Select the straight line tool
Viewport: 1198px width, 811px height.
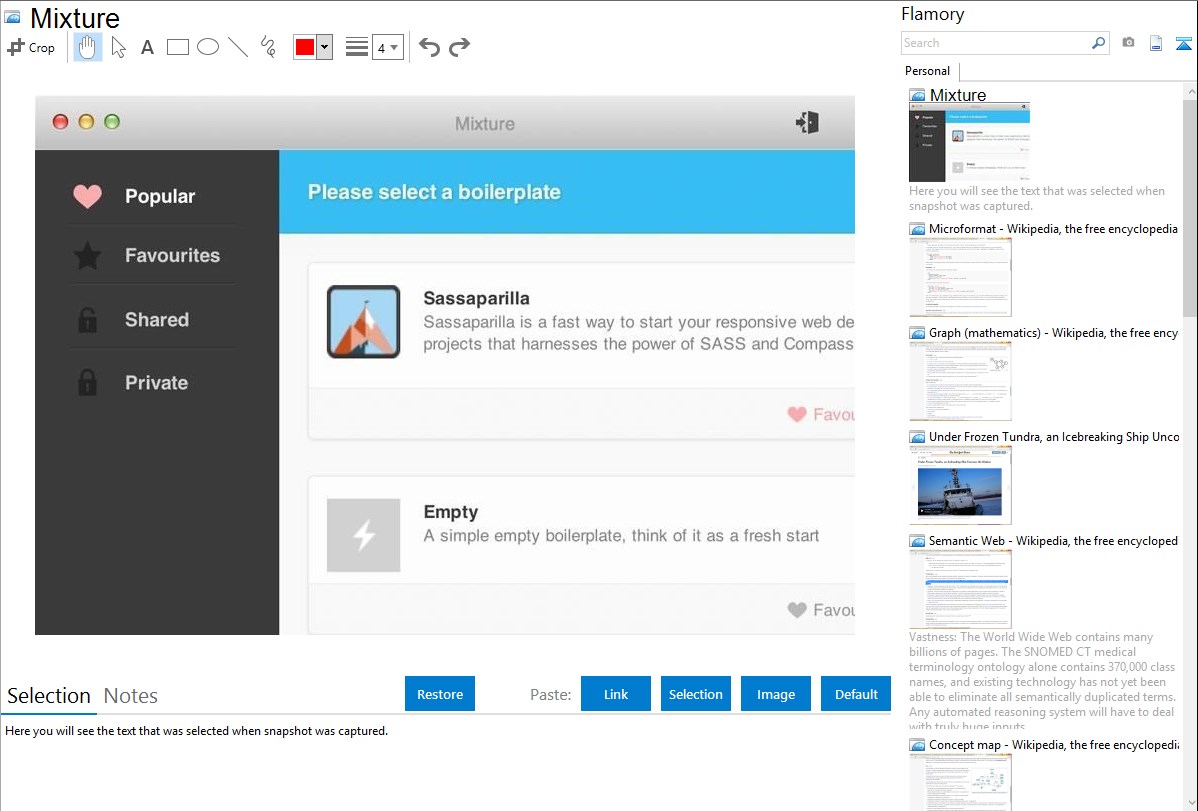coord(238,47)
